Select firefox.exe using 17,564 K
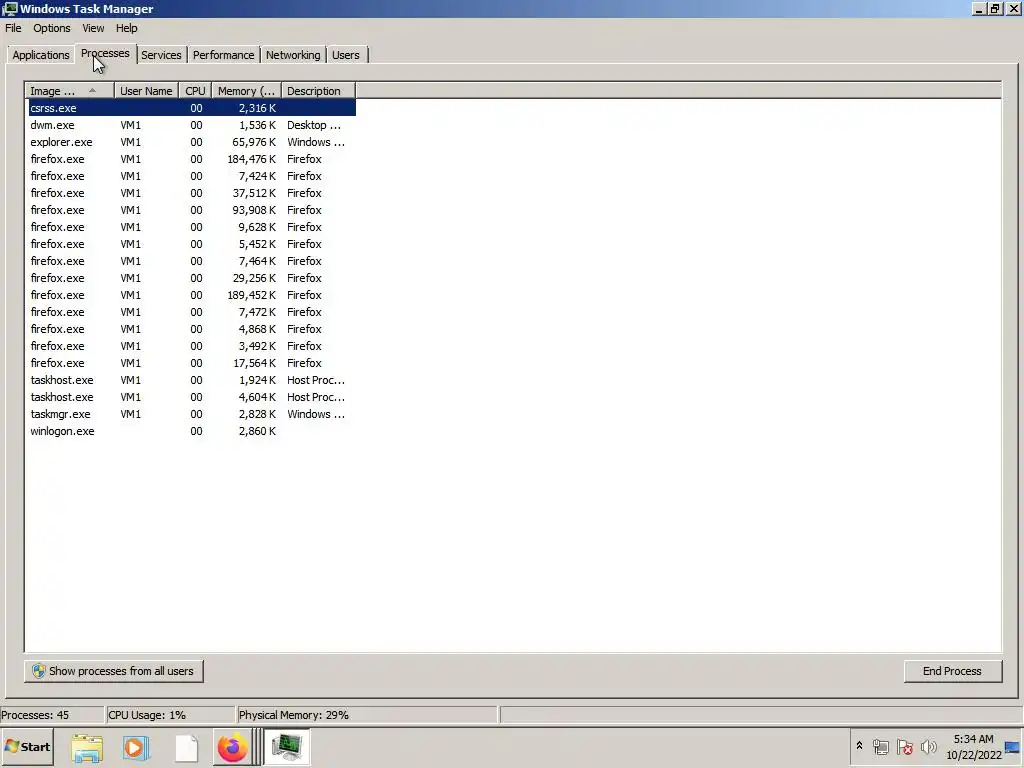Screen dimensions: 1024x768 [x=190, y=362]
